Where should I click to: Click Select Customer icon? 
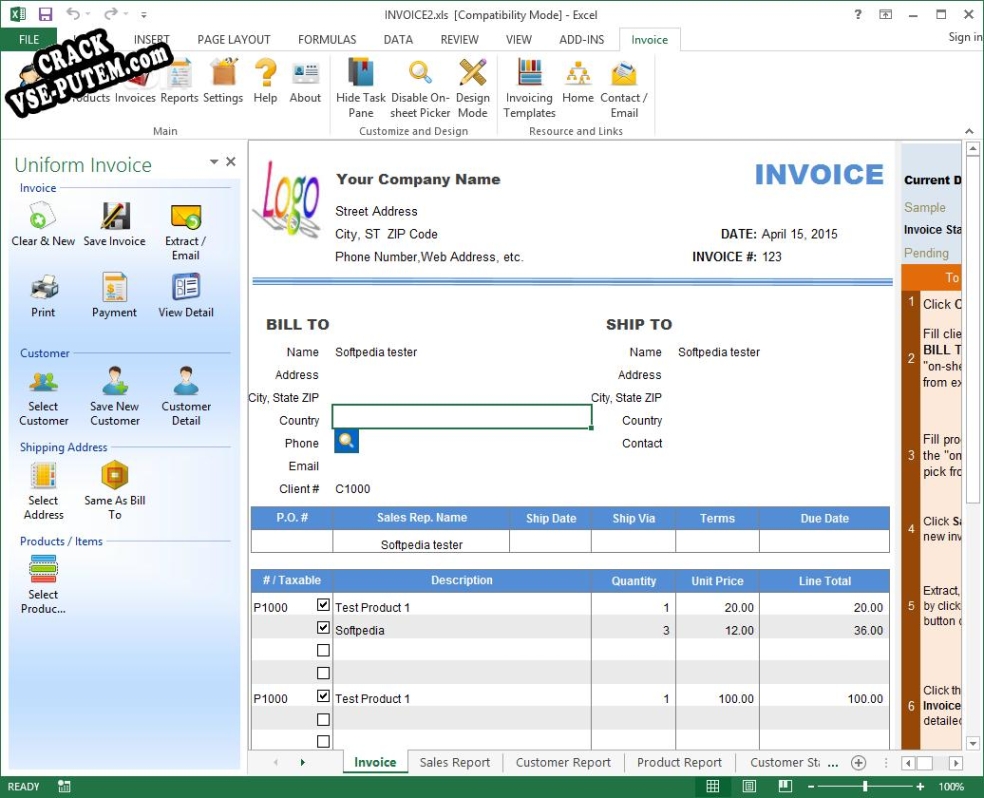[x=43, y=381]
